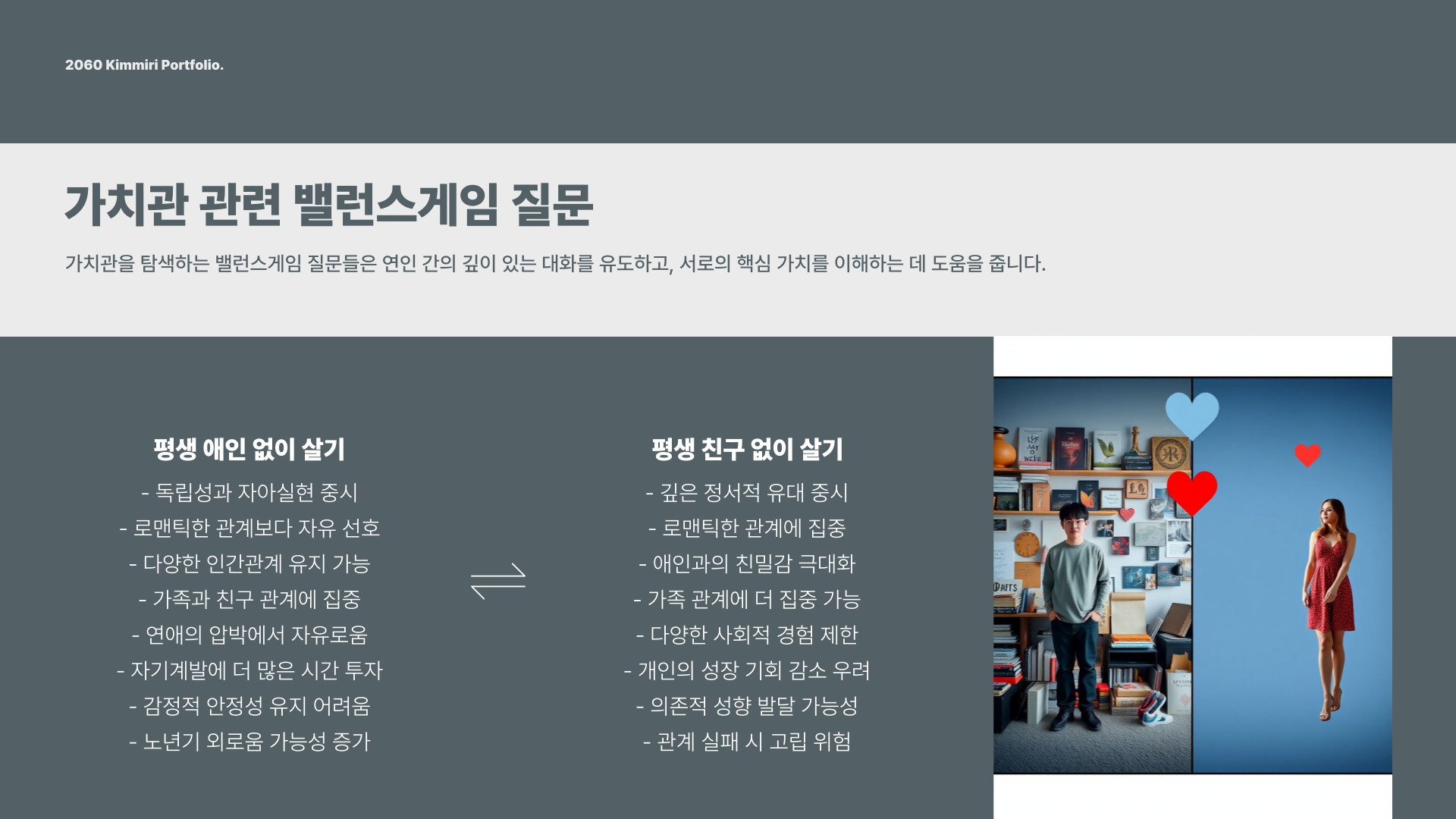1456x819 pixels.
Task: Click the large red heart
Action: (1191, 491)
